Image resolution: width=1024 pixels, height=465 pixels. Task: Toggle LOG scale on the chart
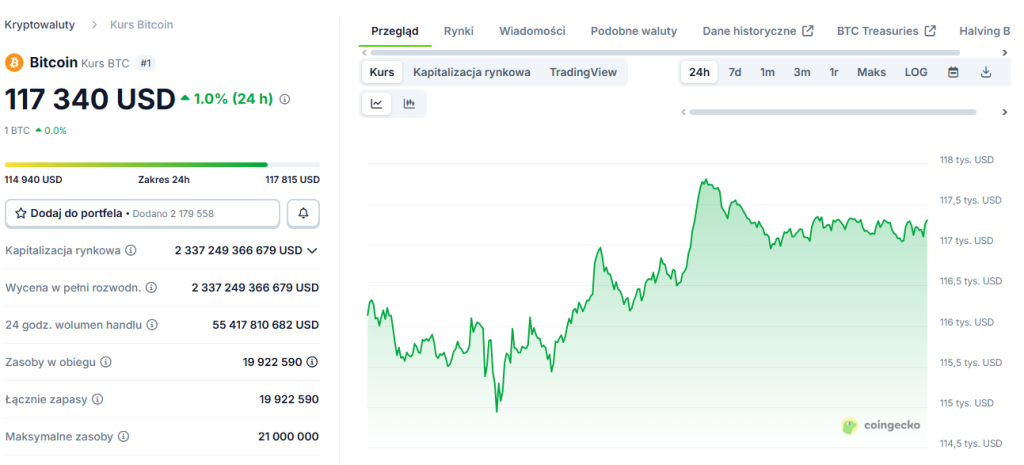[916, 72]
